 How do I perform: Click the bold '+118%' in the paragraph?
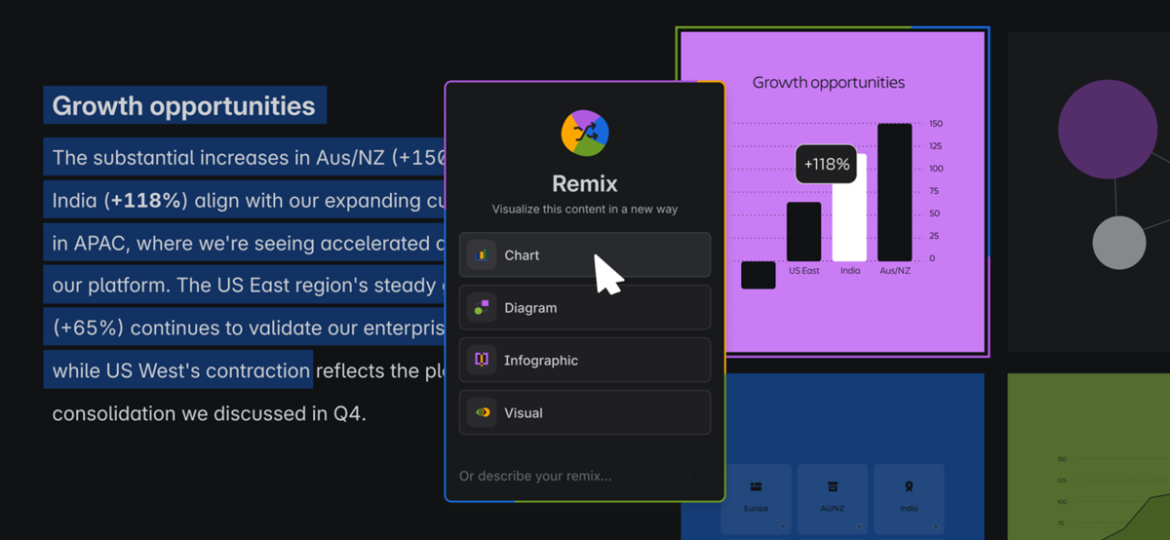pyautogui.click(x=148, y=201)
